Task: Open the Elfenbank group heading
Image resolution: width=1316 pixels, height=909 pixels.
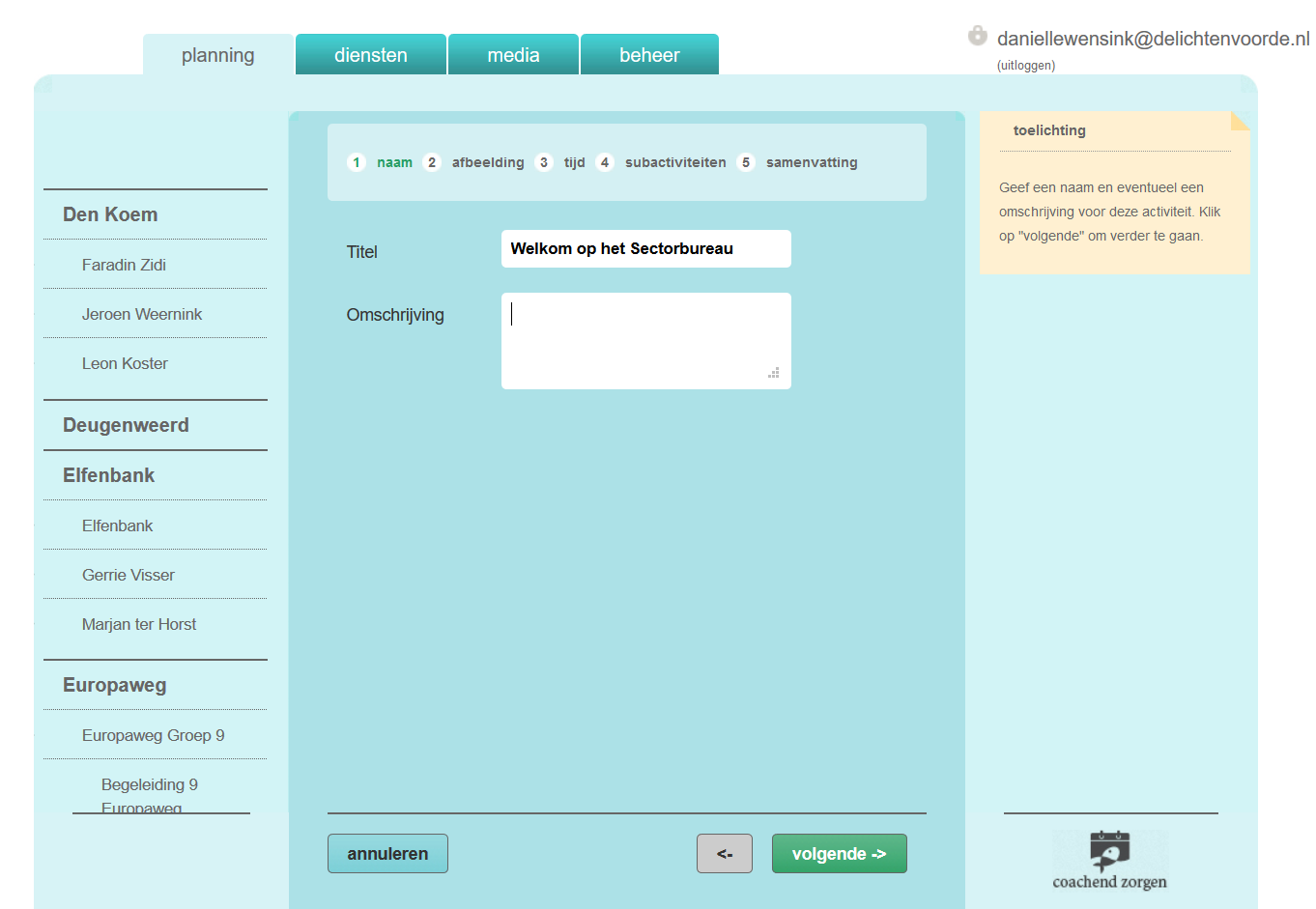Action: click(108, 475)
